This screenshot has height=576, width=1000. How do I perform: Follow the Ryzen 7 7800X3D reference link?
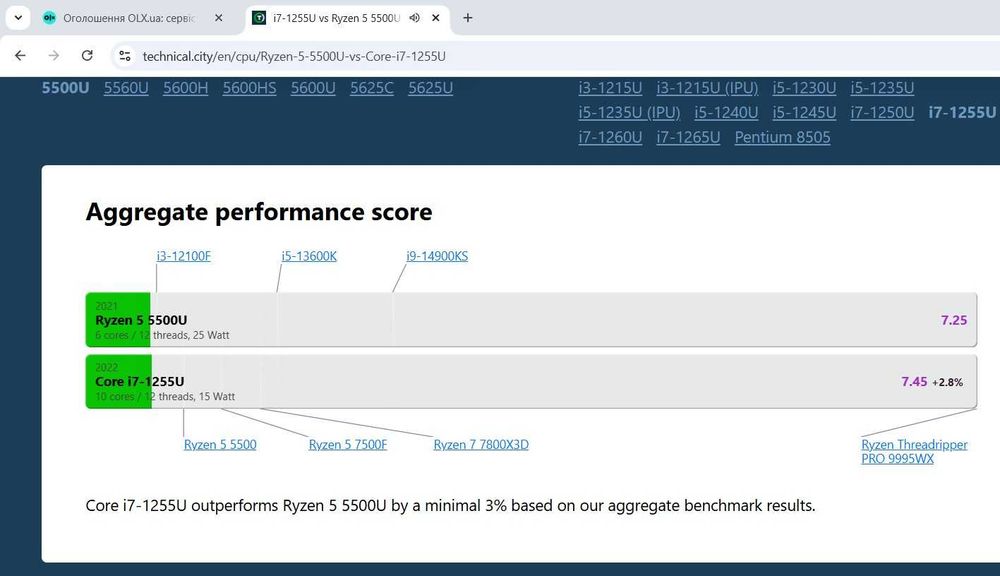click(x=481, y=445)
